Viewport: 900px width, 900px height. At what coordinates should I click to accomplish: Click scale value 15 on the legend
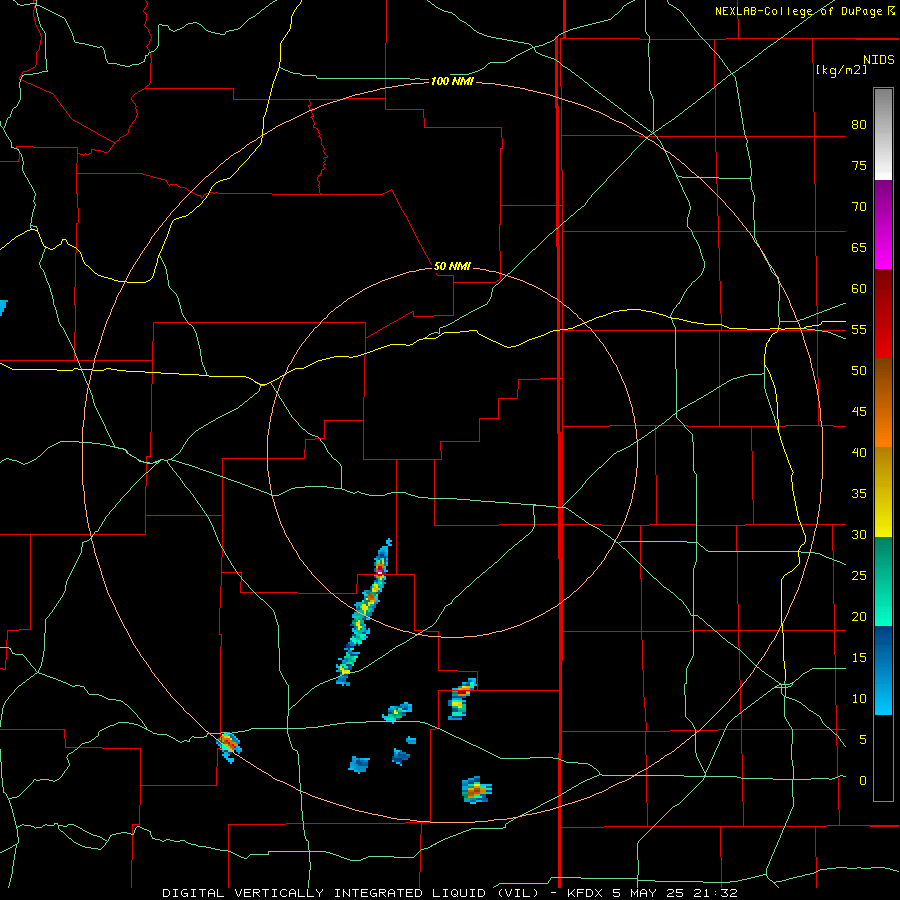pyautogui.click(x=859, y=658)
